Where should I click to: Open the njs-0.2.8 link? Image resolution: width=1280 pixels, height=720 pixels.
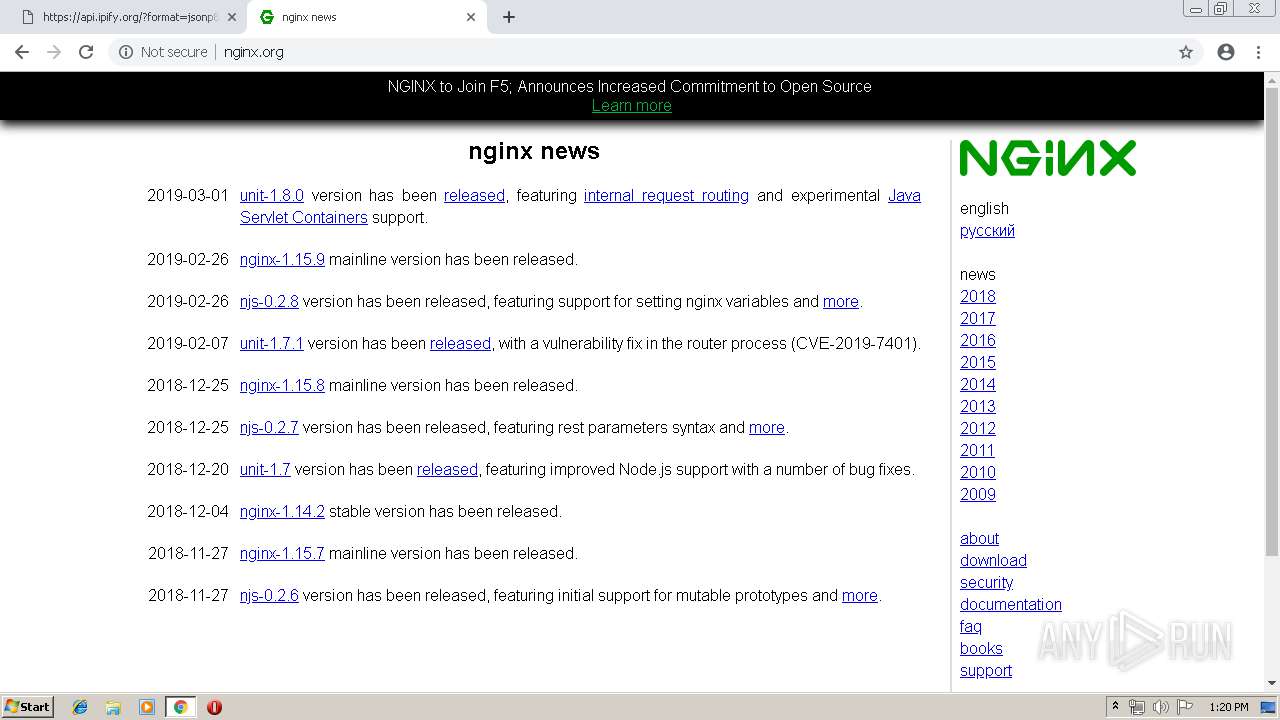point(269,302)
